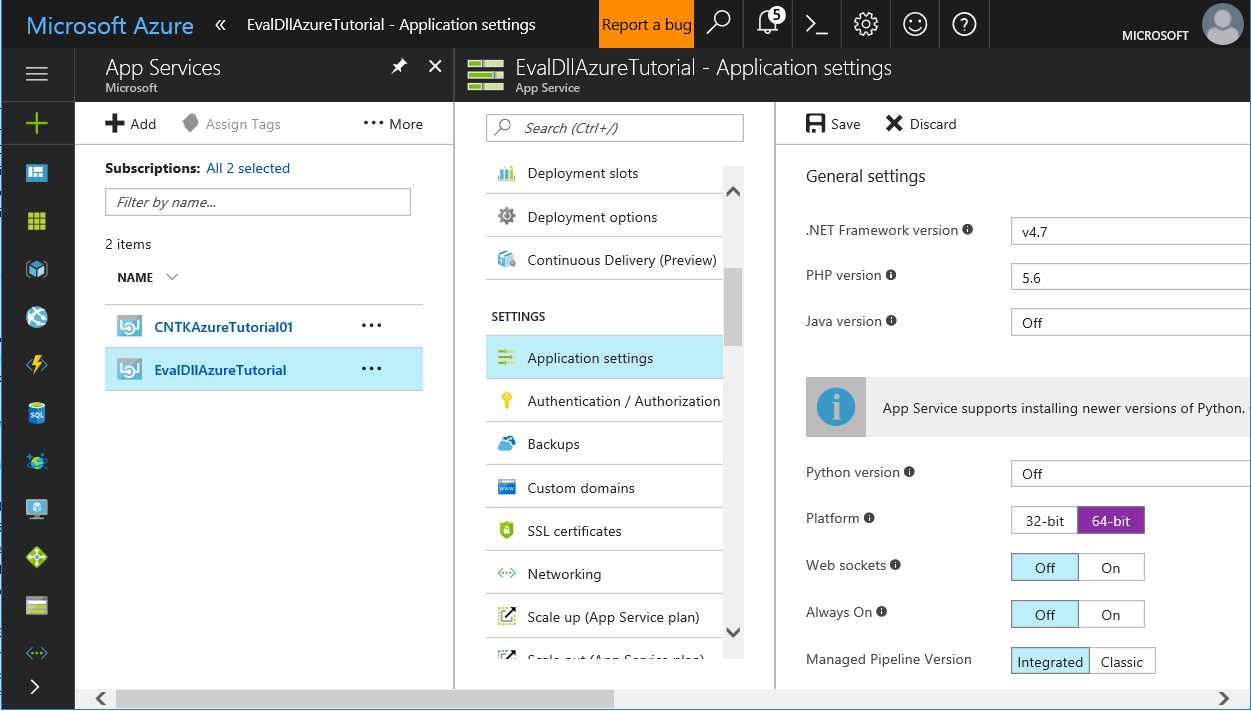Viewport: 1251px width, 711px height.
Task: Click Report a bug button
Action: [x=646, y=24]
